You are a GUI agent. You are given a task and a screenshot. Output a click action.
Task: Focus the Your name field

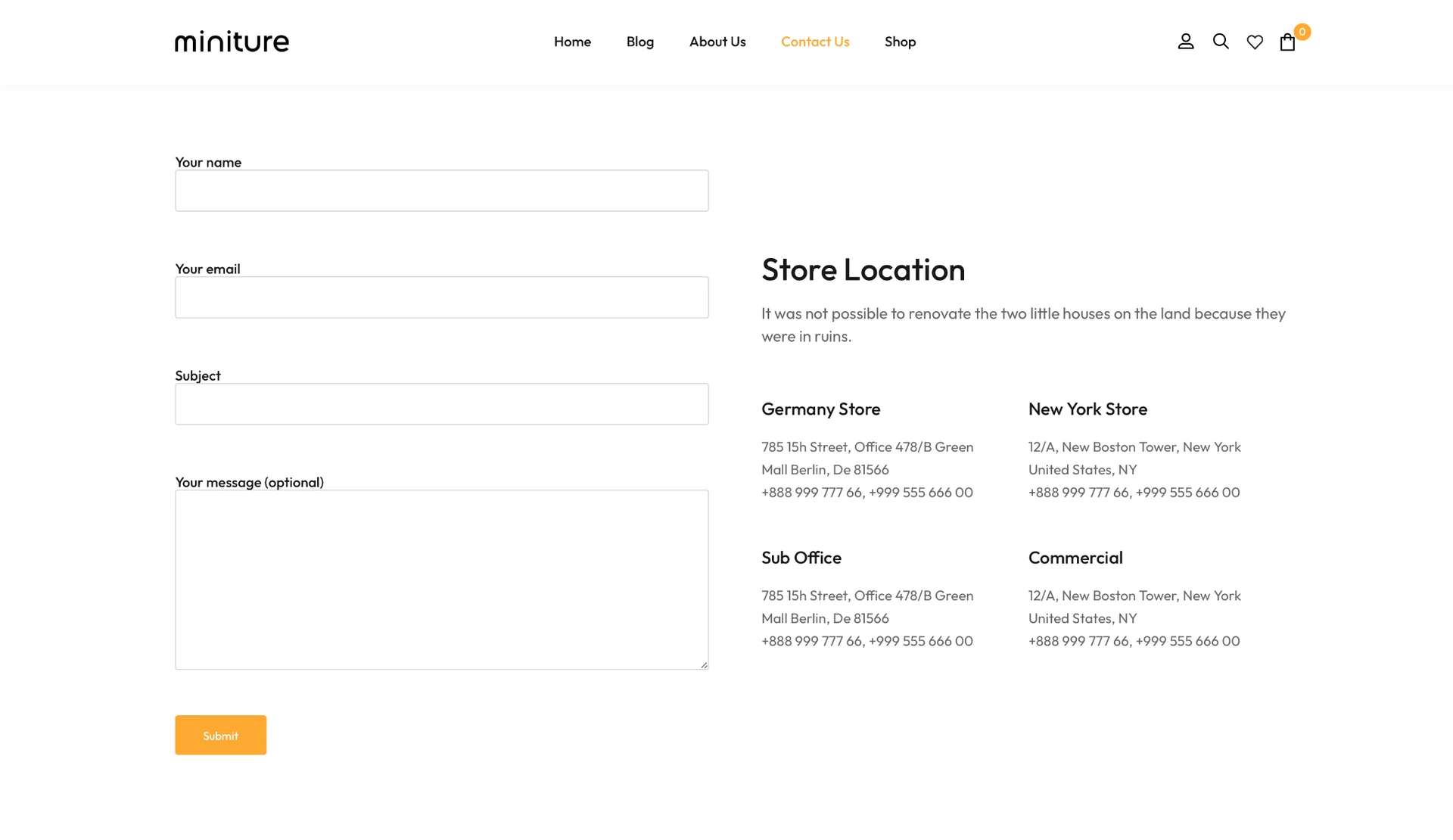441,191
